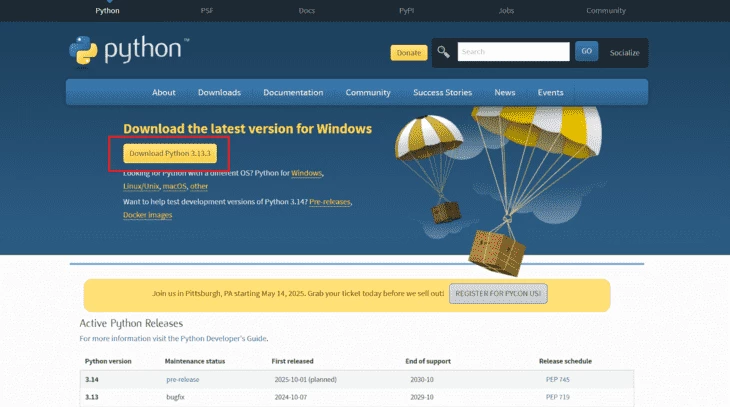
Task: Click the pre-release status link
Action: (x=182, y=380)
